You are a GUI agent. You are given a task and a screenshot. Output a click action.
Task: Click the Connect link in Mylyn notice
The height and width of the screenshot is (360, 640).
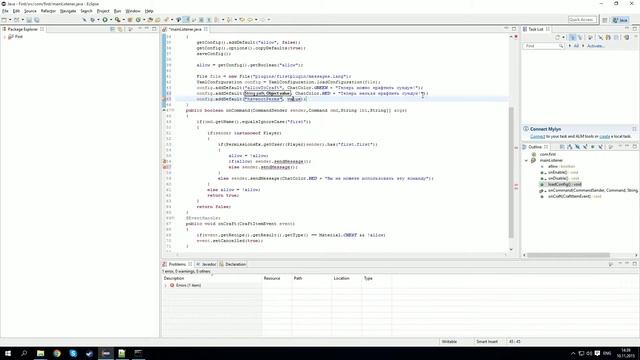[537, 136]
